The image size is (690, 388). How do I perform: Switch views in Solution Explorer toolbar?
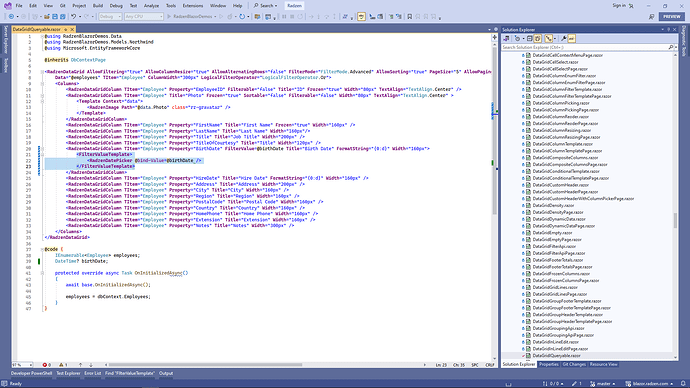(506, 39)
